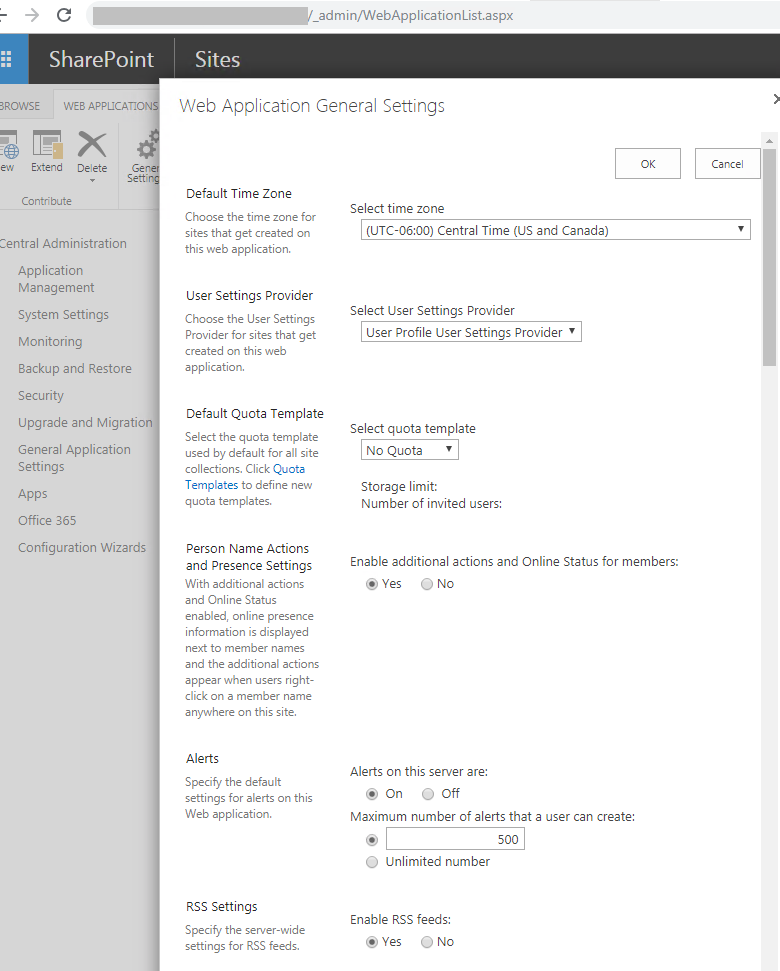Open the time zone dropdown

coord(555,230)
